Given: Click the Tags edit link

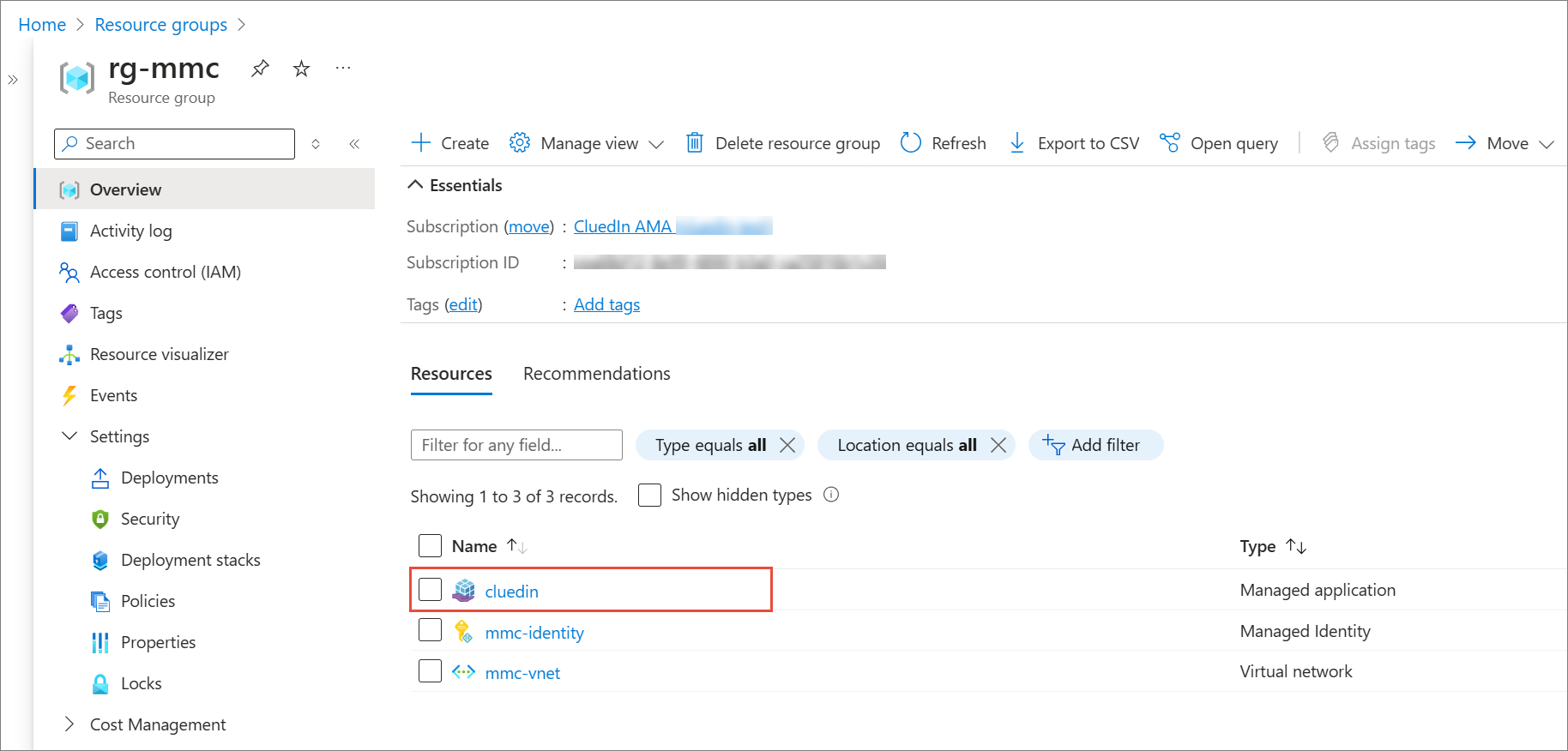Looking at the screenshot, I should tap(463, 304).
